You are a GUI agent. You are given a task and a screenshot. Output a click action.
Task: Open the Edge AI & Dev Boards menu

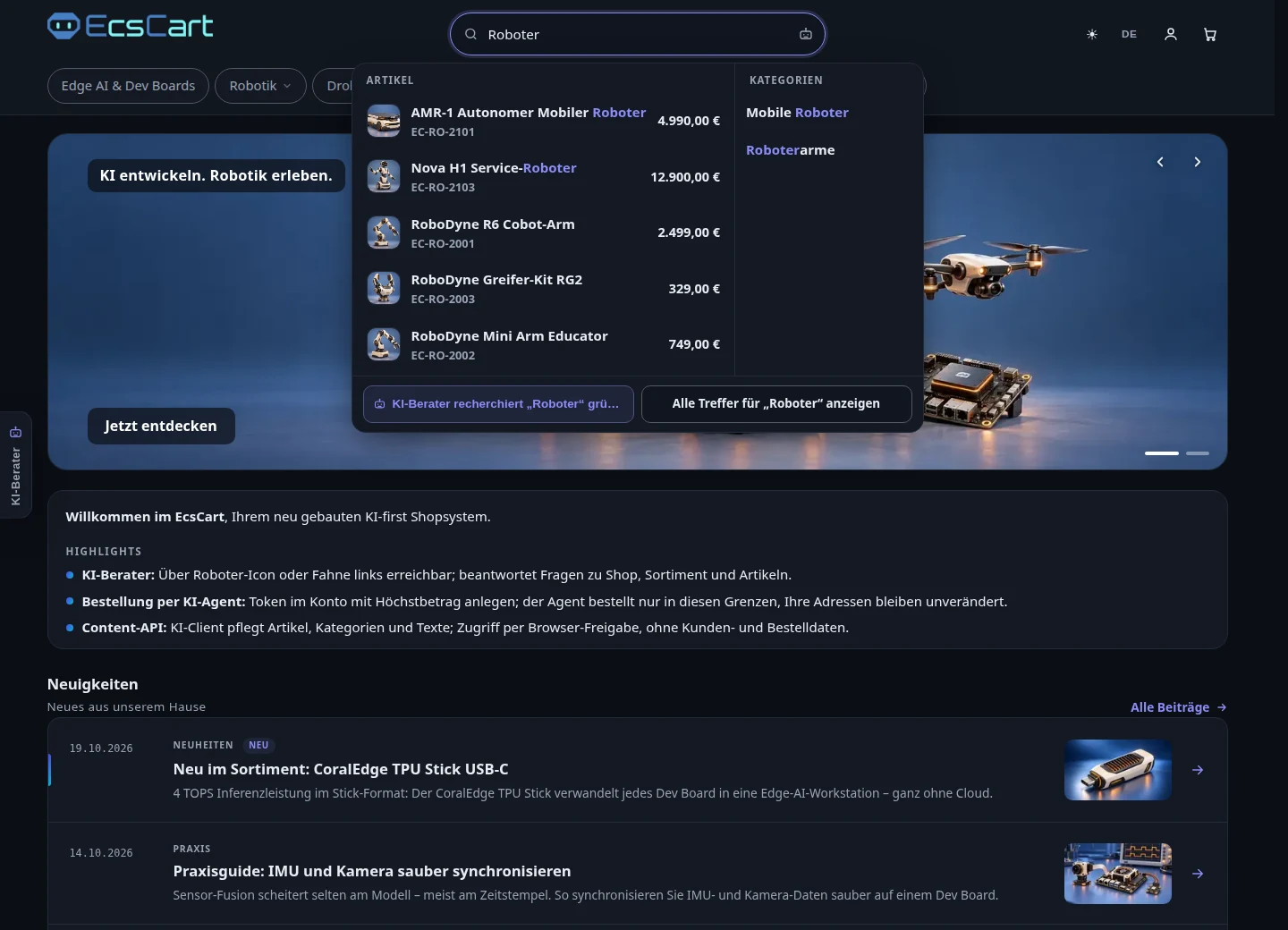(x=128, y=86)
